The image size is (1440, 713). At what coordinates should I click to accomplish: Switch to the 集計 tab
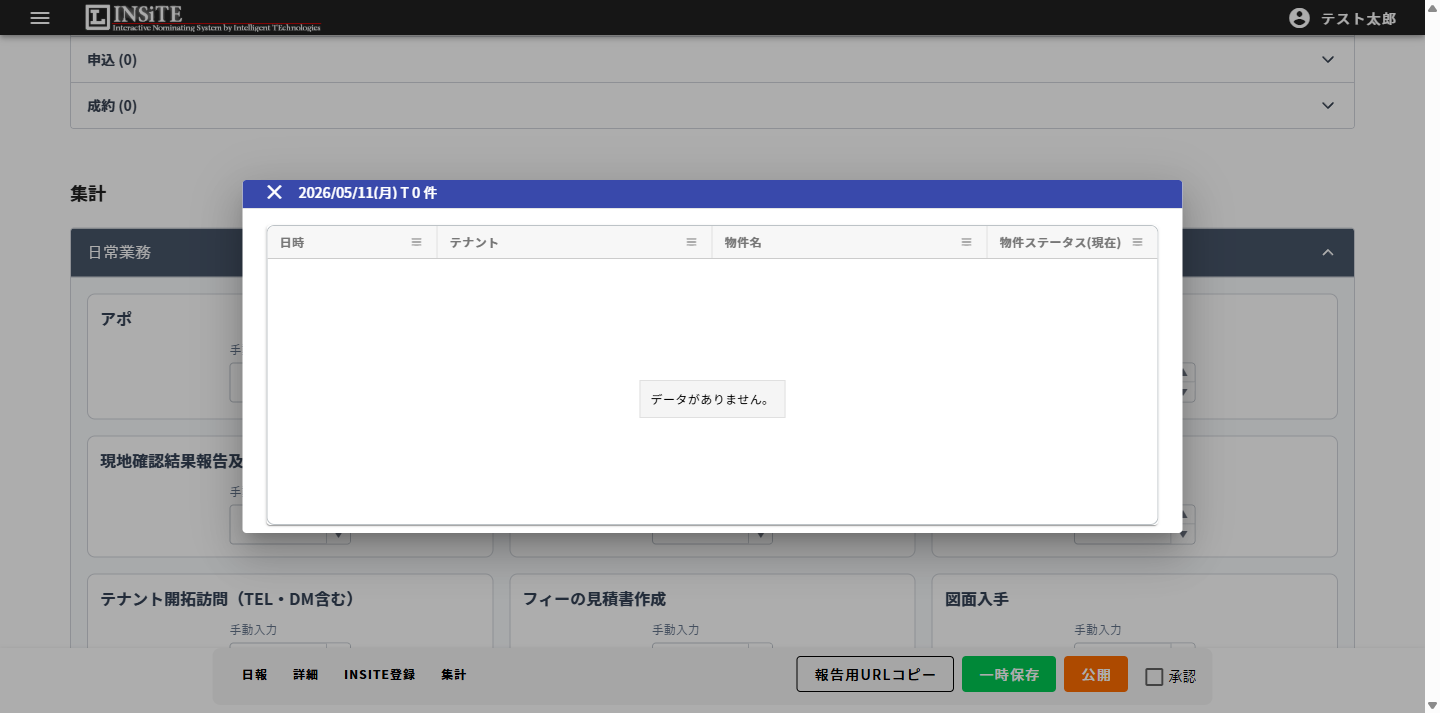454,675
